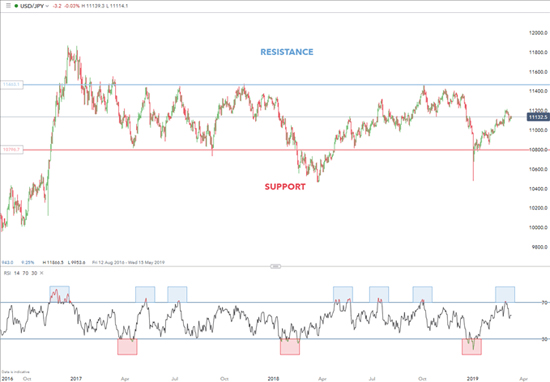The height and width of the screenshot is (382, 550).
Task: Remove the RSI indicator with its X icon
Action: pyautogui.click(x=41, y=273)
